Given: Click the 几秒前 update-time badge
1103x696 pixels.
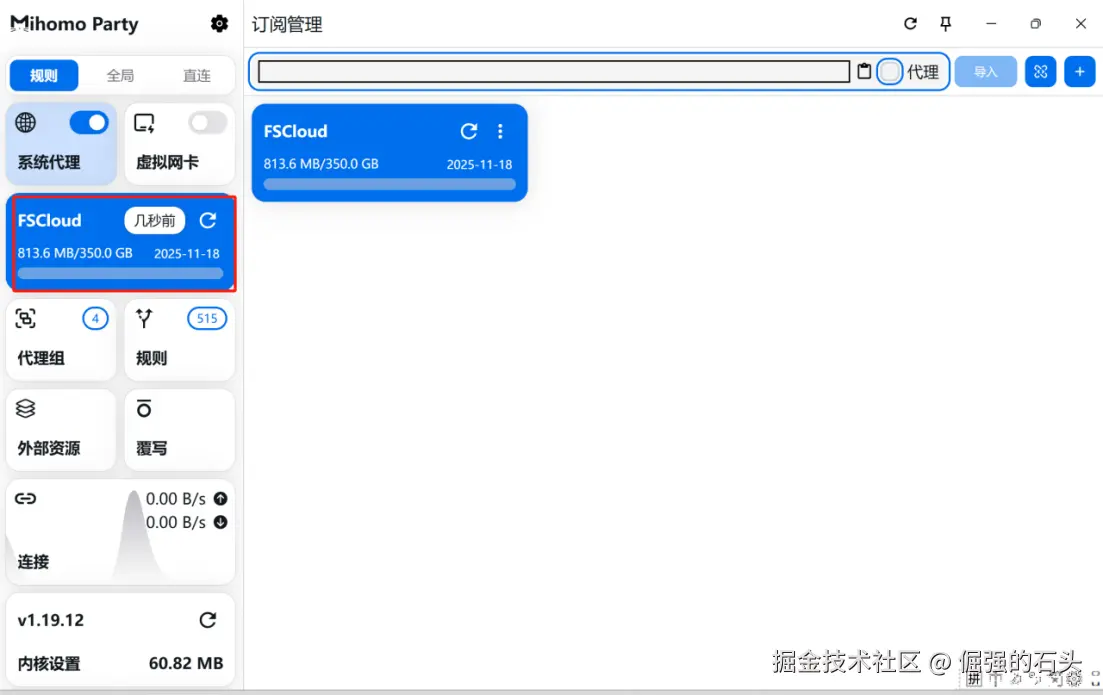Looking at the screenshot, I should click(155, 220).
